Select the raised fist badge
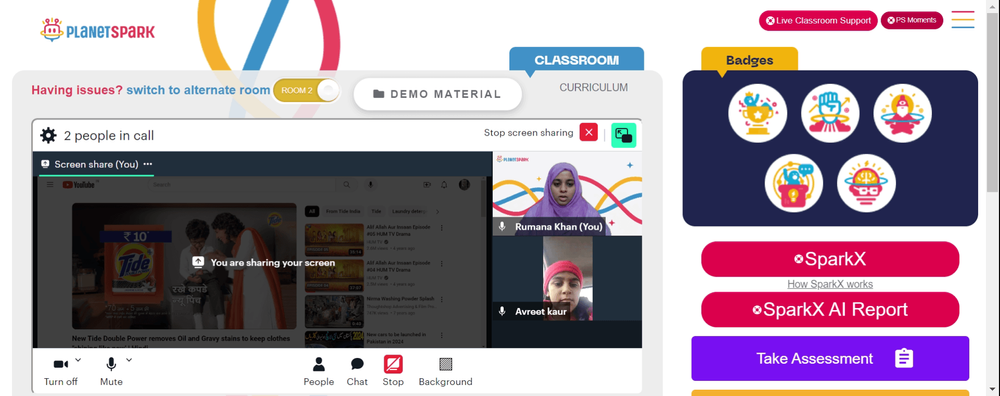 [x=830, y=114]
